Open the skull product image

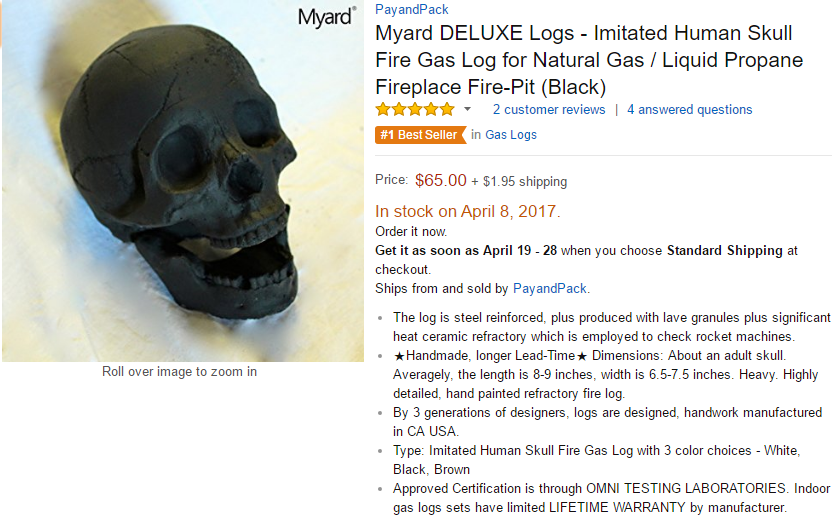pos(180,185)
